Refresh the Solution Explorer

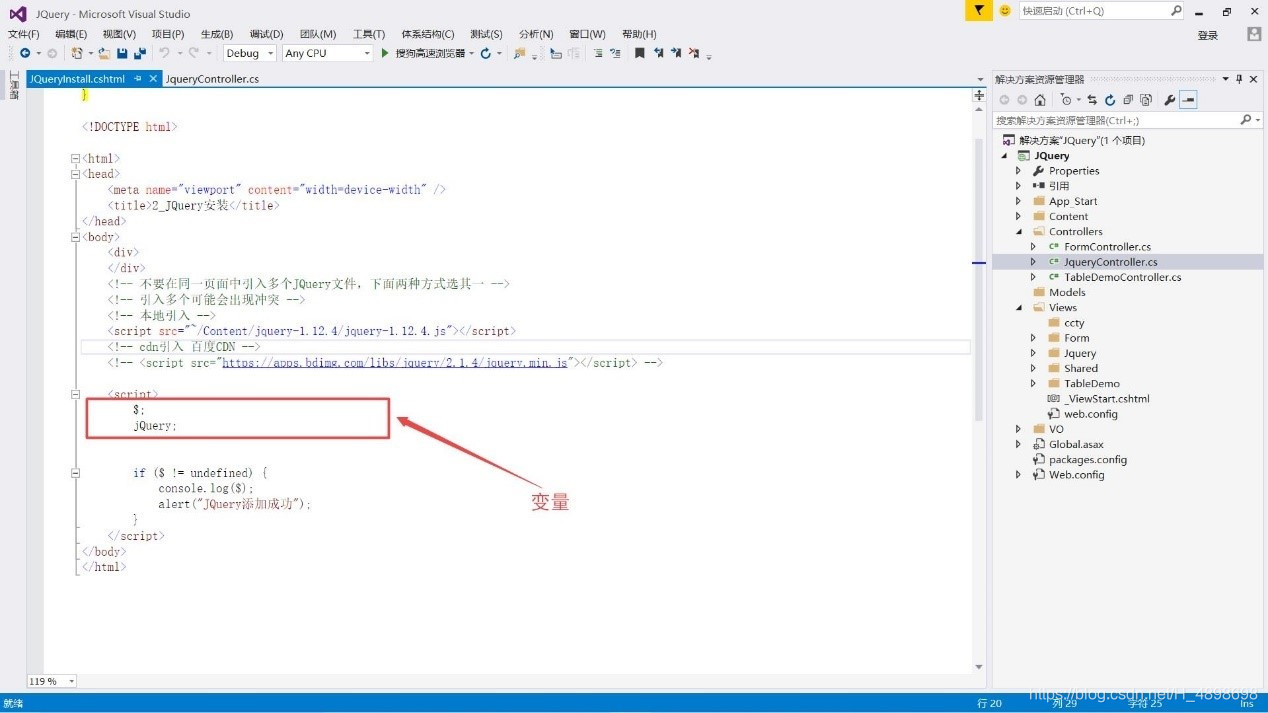click(x=1110, y=100)
